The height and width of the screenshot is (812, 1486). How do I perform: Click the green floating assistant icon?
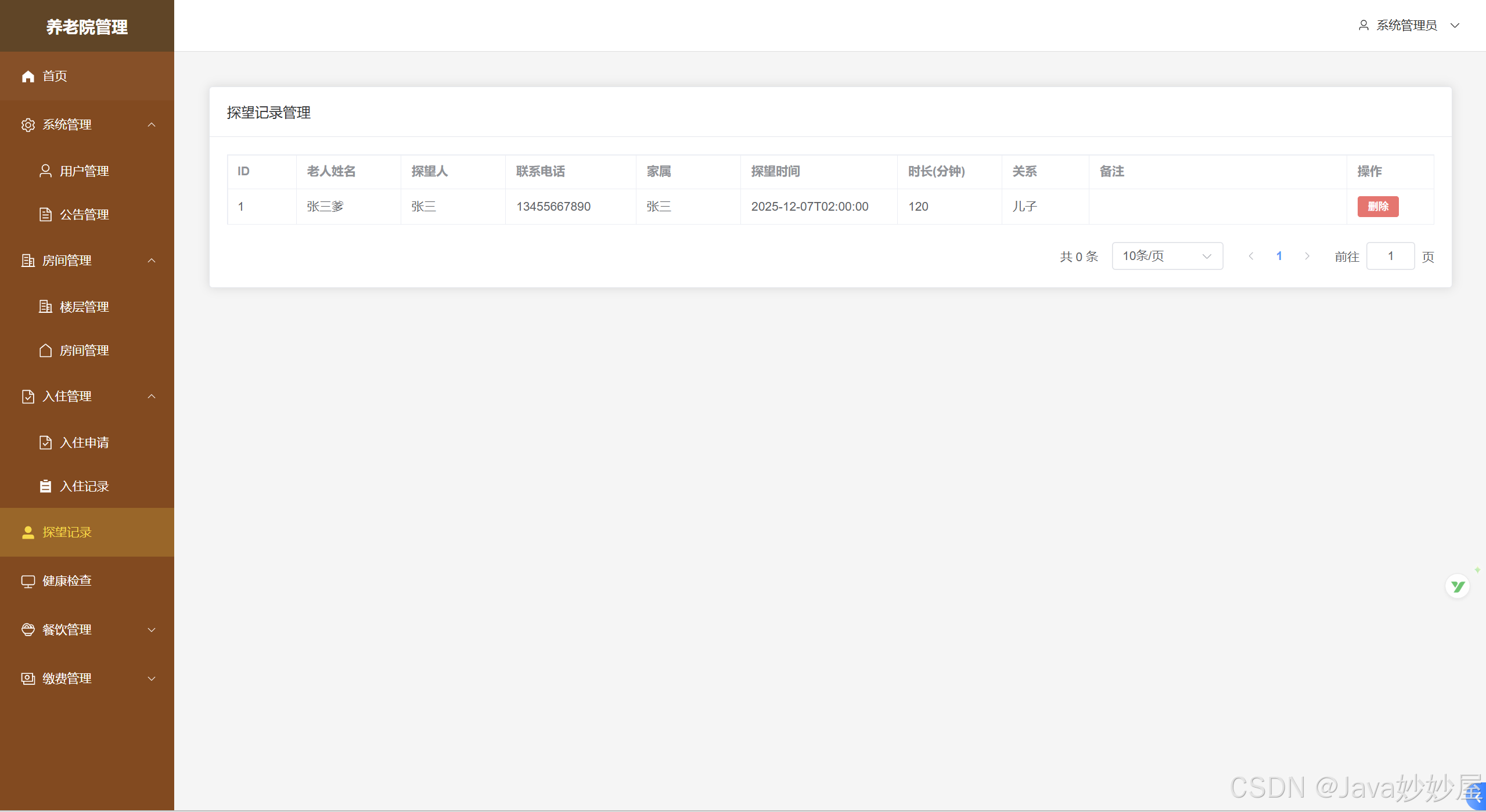1457,586
